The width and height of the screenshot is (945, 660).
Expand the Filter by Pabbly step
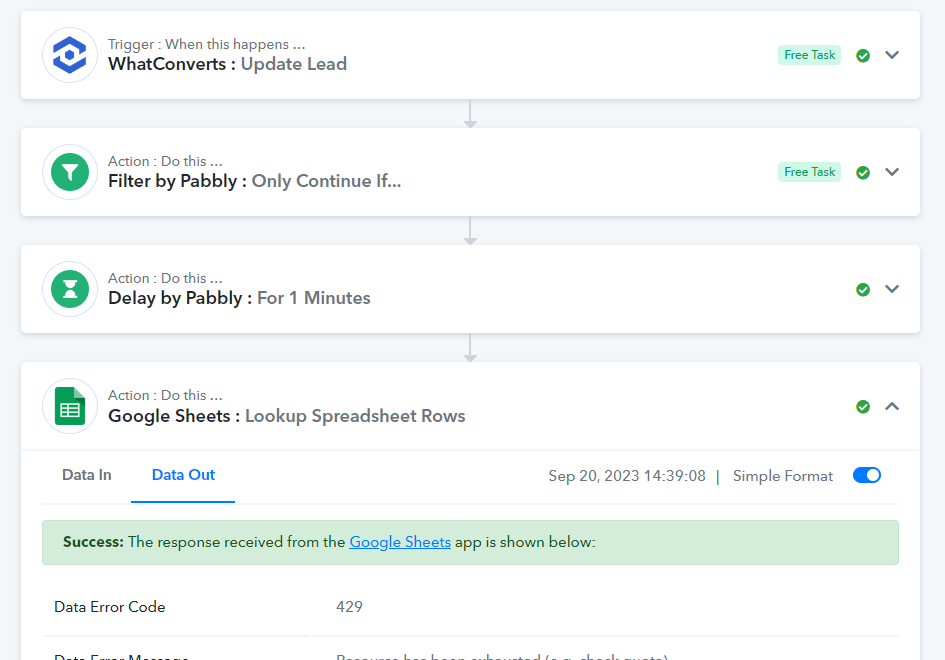(892, 172)
